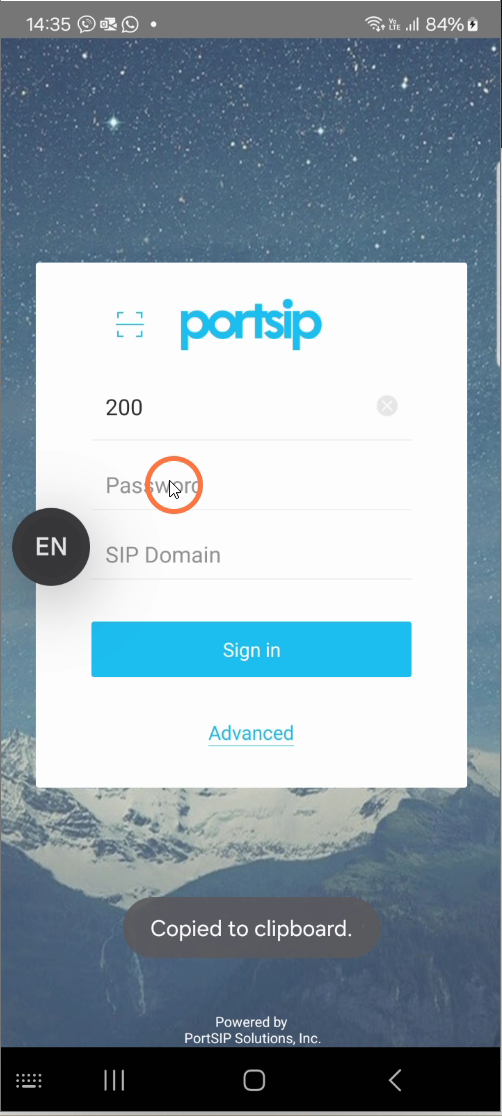This screenshot has height=1116, width=502.
Task: Tap the Home navigation button
Action: point(254,1080)
